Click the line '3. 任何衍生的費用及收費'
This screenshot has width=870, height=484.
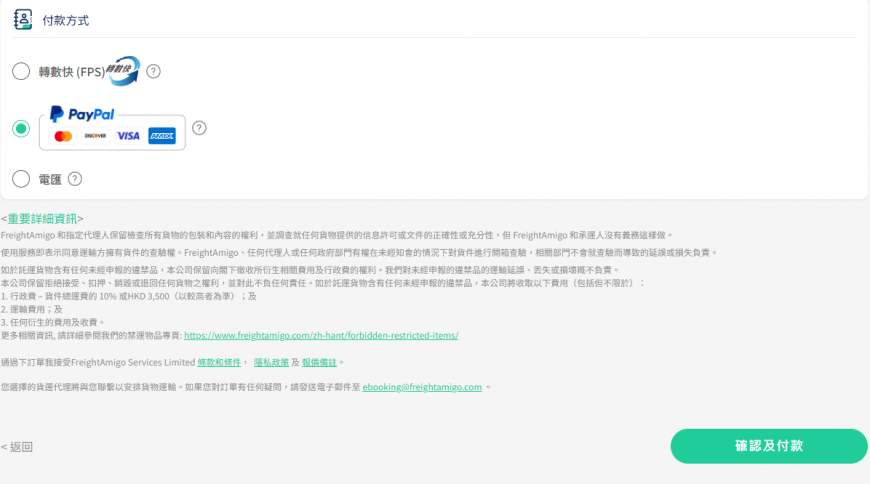53,322
